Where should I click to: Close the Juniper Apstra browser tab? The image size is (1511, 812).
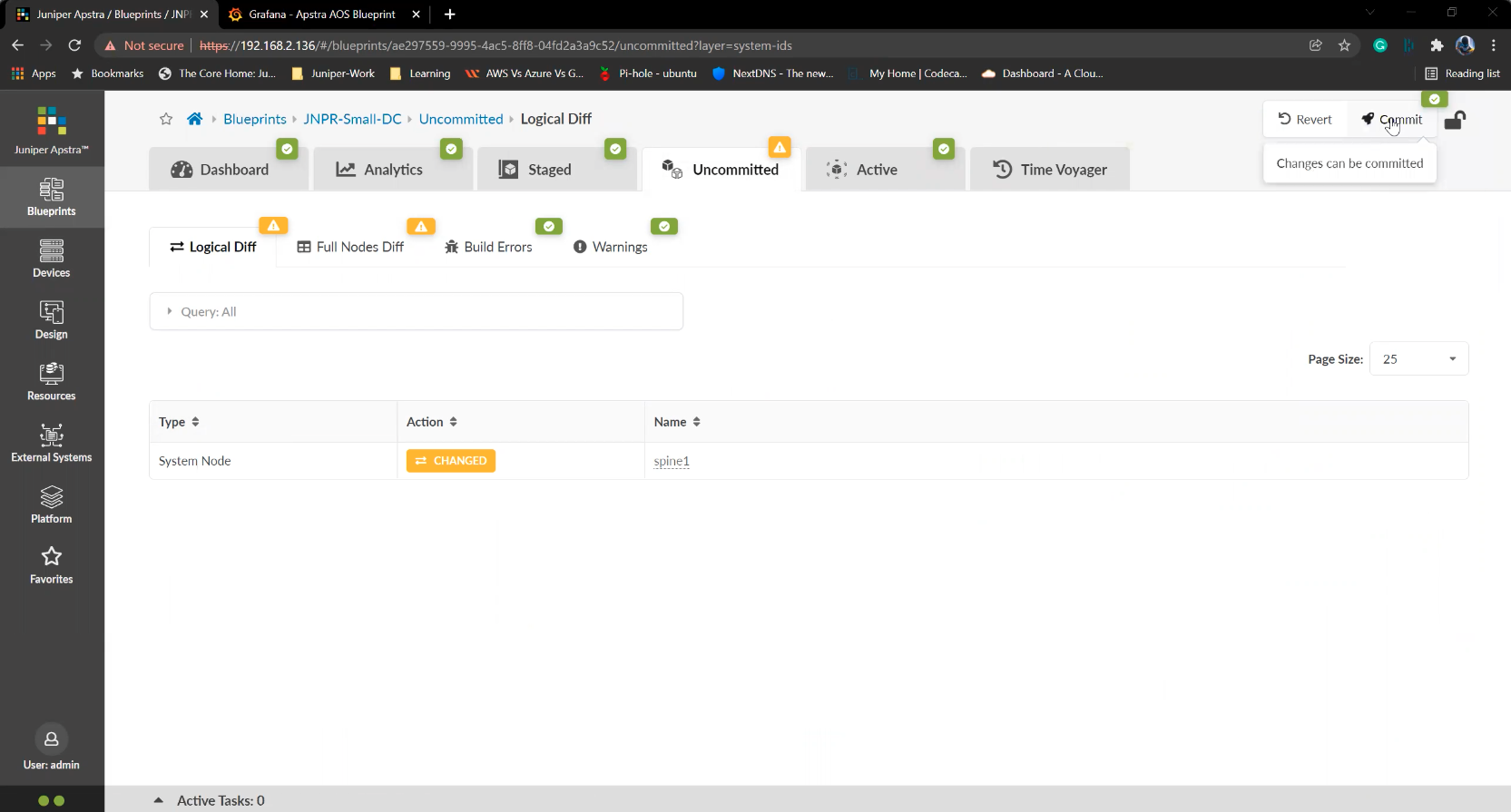click(x=204, y=15)
